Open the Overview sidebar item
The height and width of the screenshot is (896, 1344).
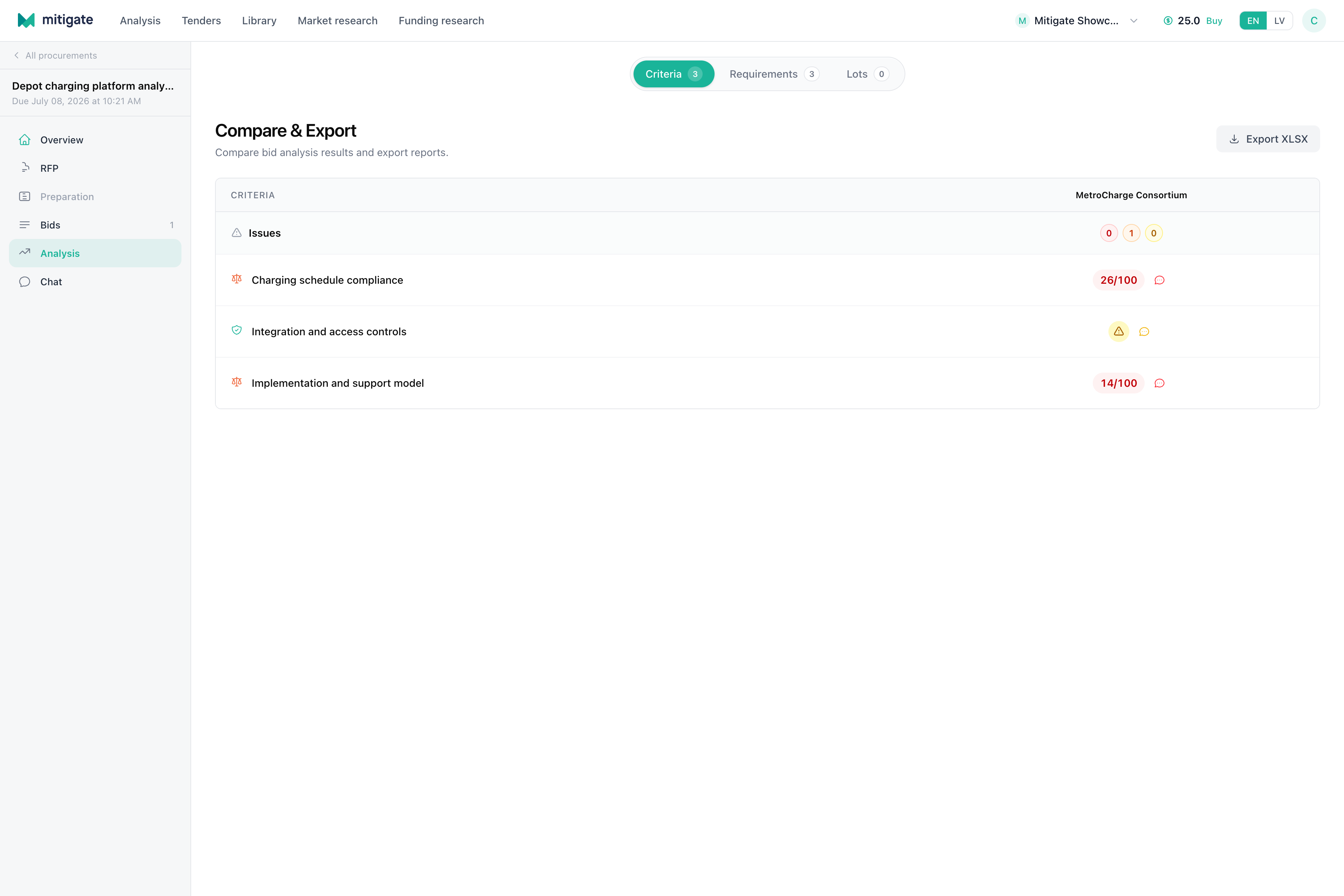[95, 140]
